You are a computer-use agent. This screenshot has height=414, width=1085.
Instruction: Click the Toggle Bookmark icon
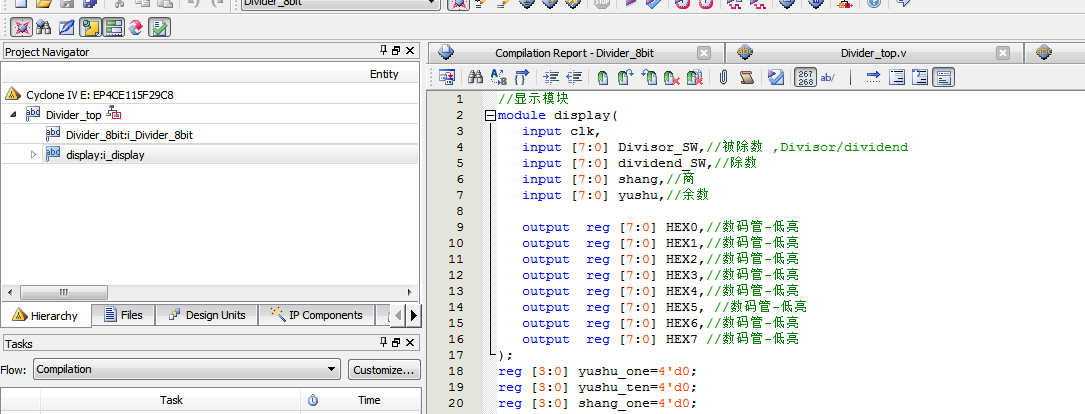602,77
